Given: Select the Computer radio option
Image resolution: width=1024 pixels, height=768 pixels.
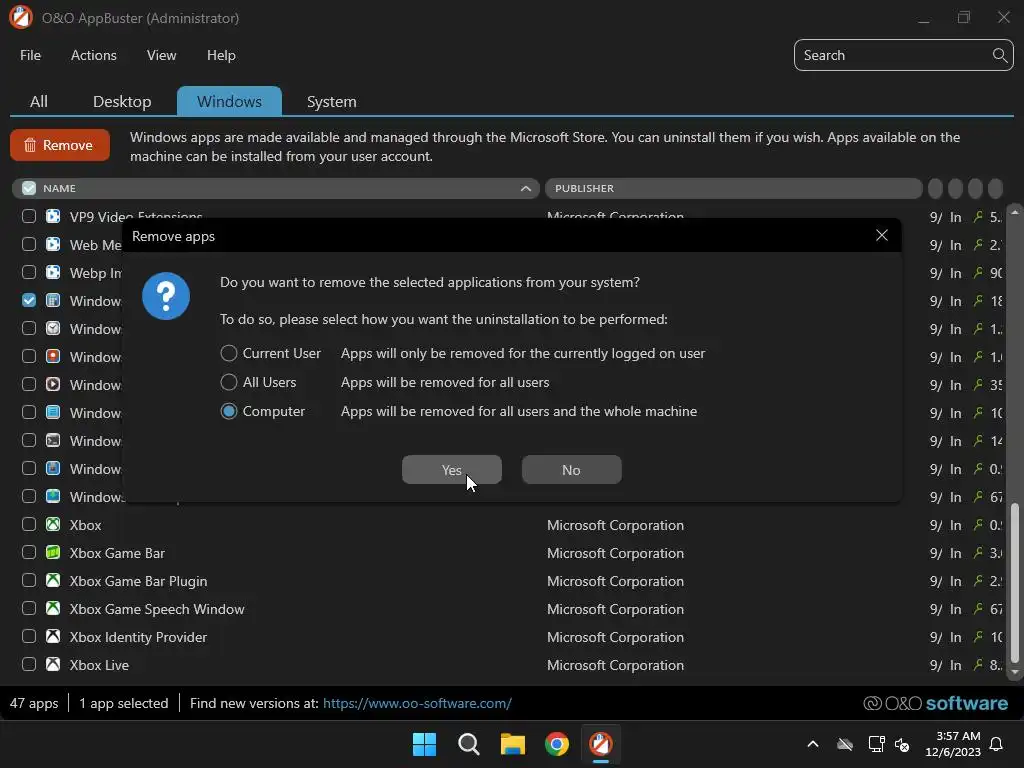Looking at the screenshot, I should (229, 411).
